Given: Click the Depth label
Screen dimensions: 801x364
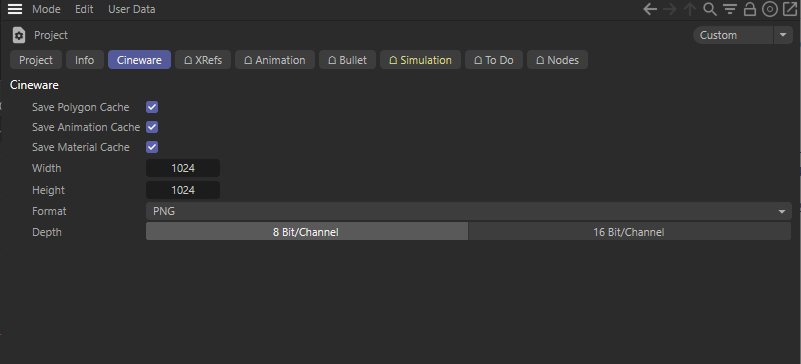Looking at the screenshot, I should coord(46,232).
